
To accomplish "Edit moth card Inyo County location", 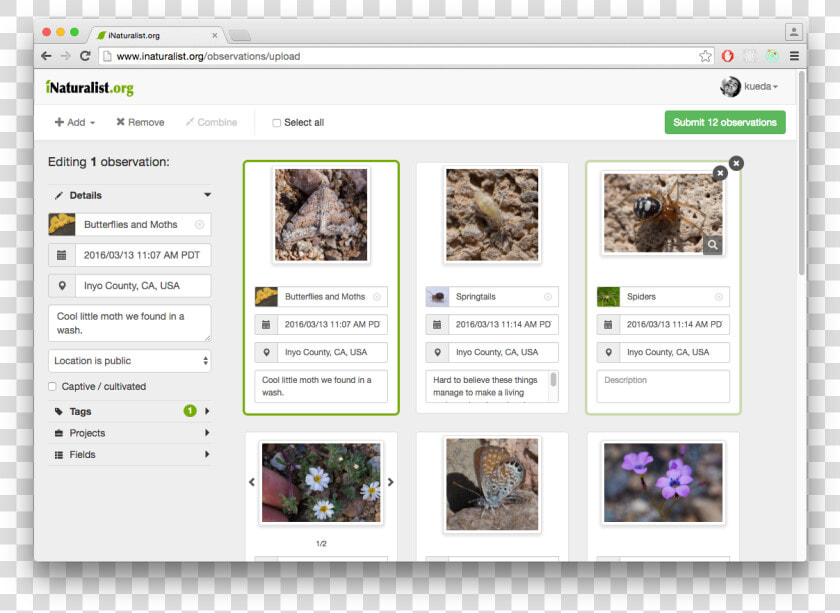I will point(332,353).
